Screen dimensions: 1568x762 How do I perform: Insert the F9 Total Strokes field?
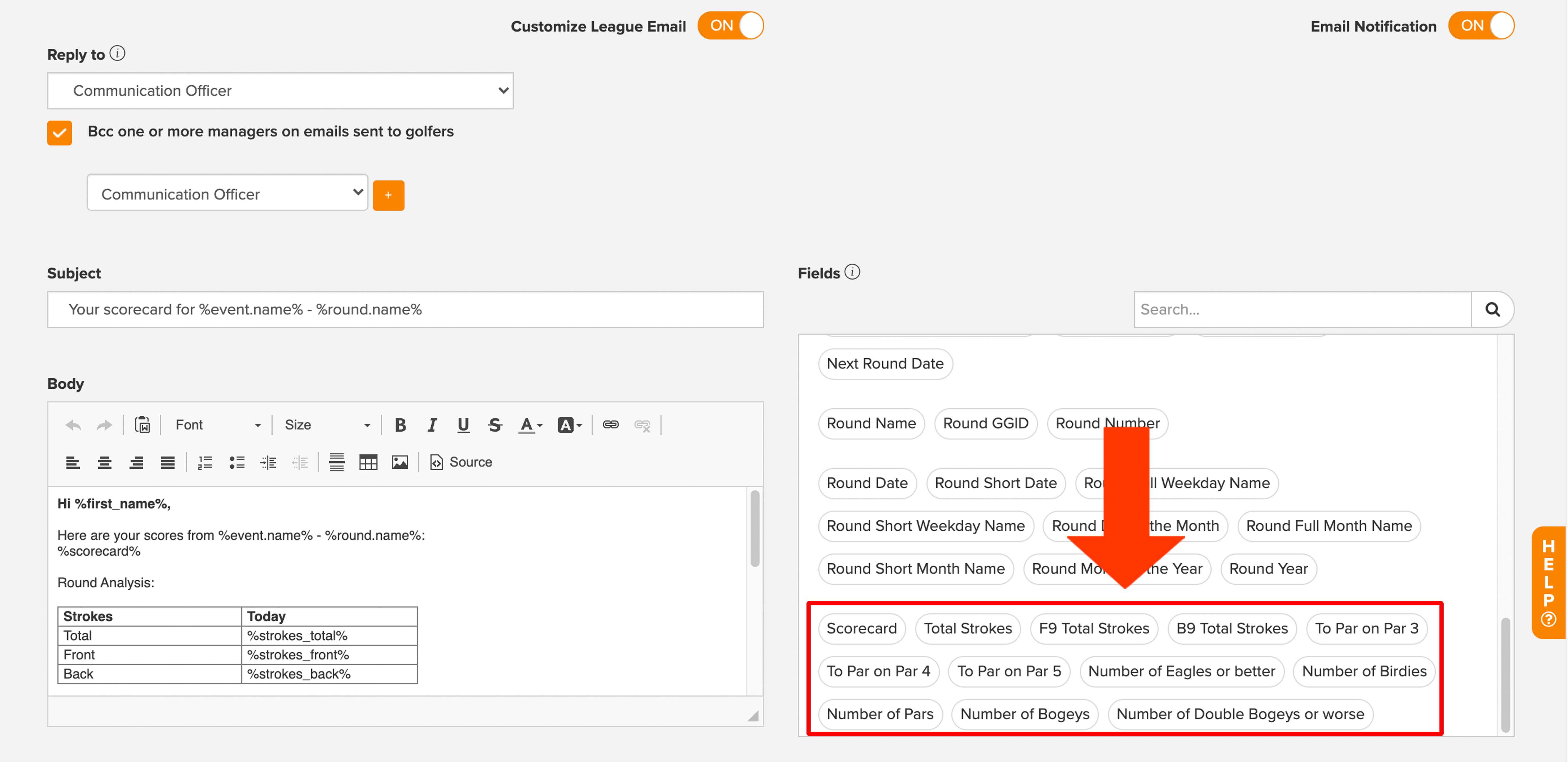[1094, 628]
